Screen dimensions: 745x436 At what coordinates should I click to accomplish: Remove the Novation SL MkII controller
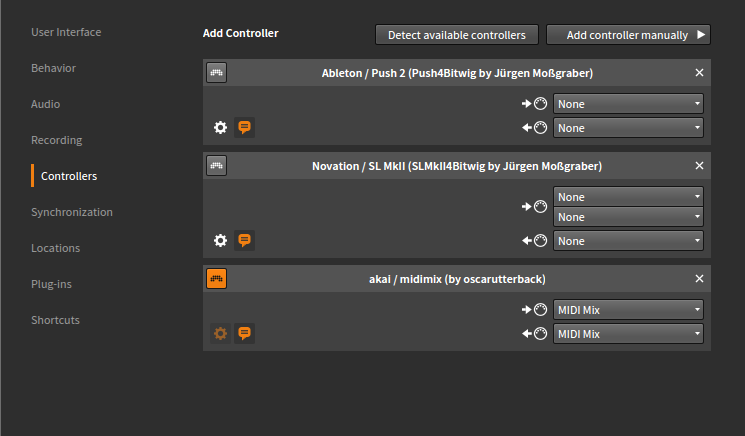(699, 166)
